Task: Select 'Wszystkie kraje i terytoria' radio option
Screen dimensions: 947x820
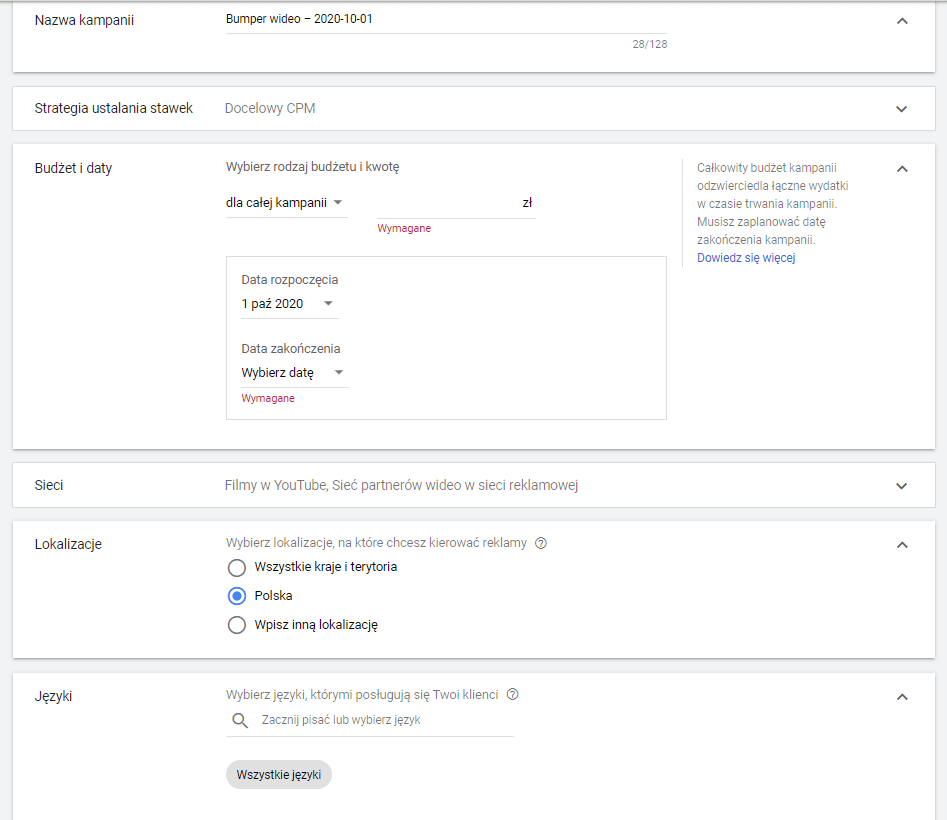Action: pos(237,567)
